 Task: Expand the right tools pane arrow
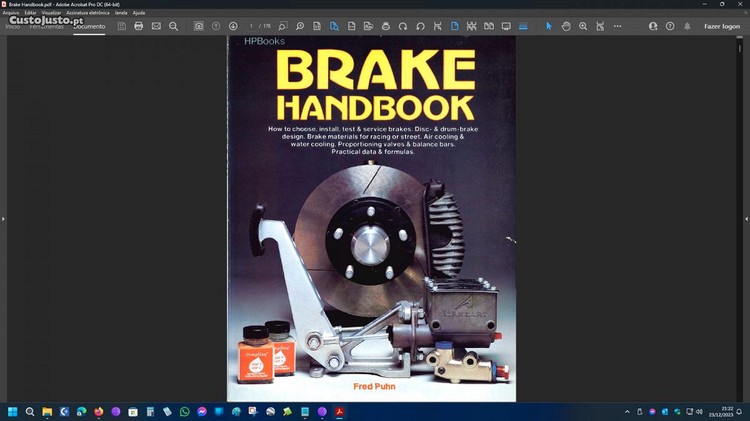click(x=746, y=219)
